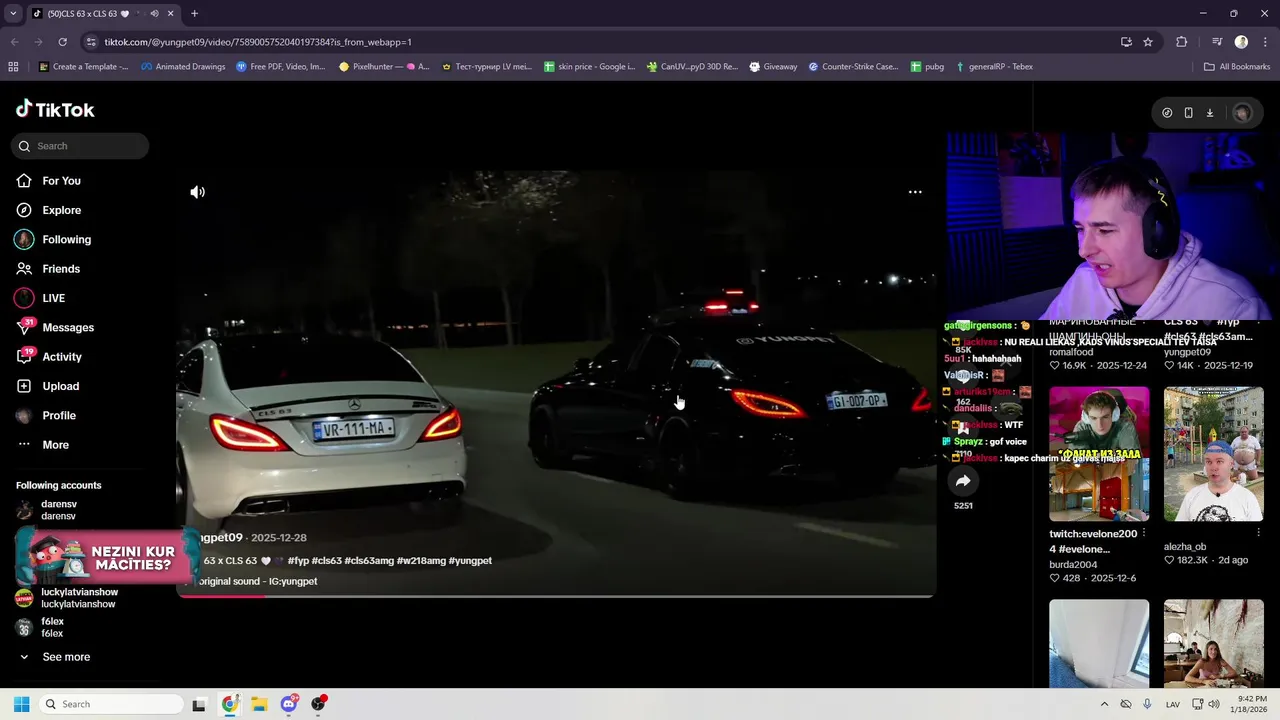Open darensv following account
The image size is (1280, 720).
pos(47,510)
